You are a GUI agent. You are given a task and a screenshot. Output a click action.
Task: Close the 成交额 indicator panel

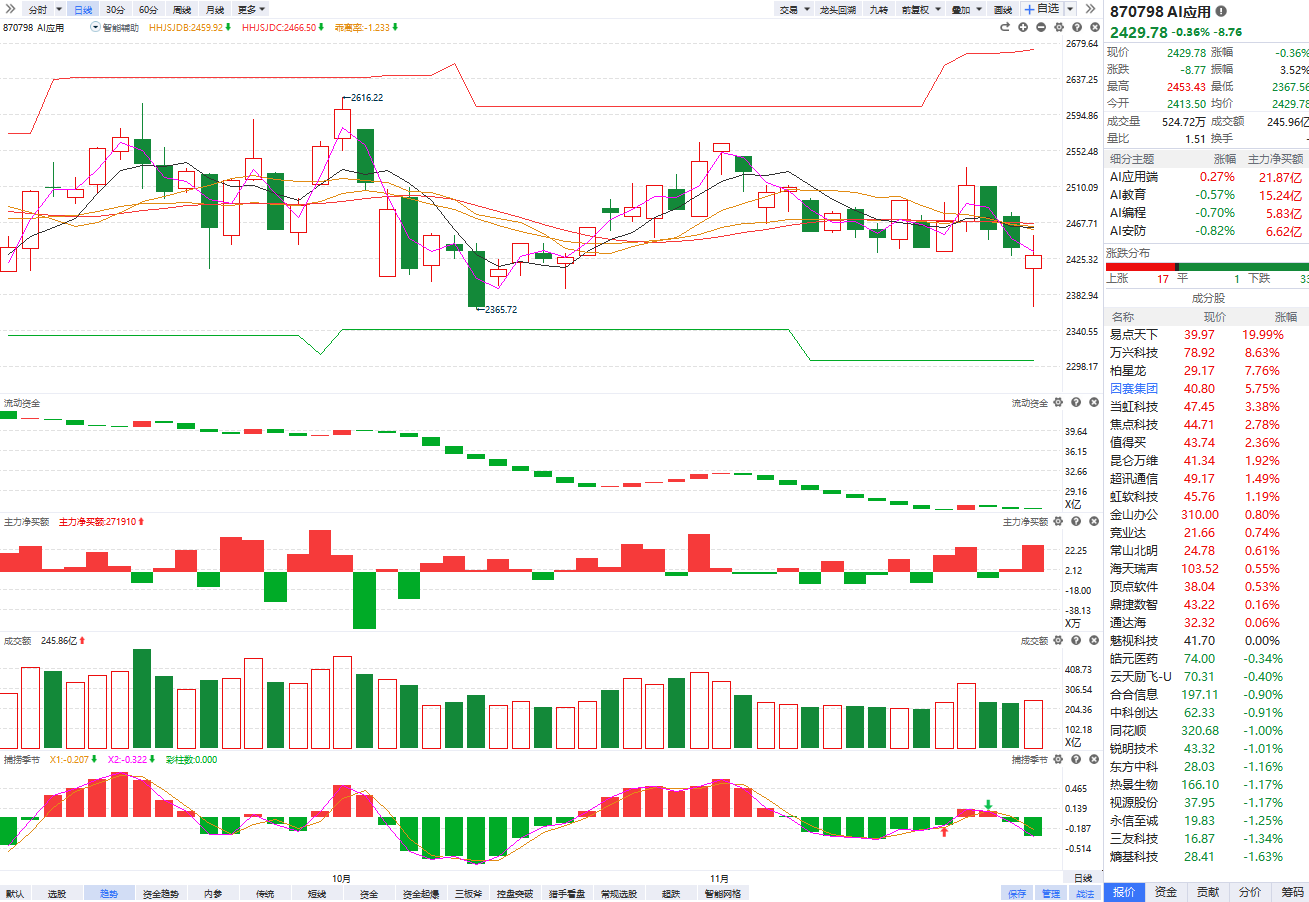[x=1092, y=641]
